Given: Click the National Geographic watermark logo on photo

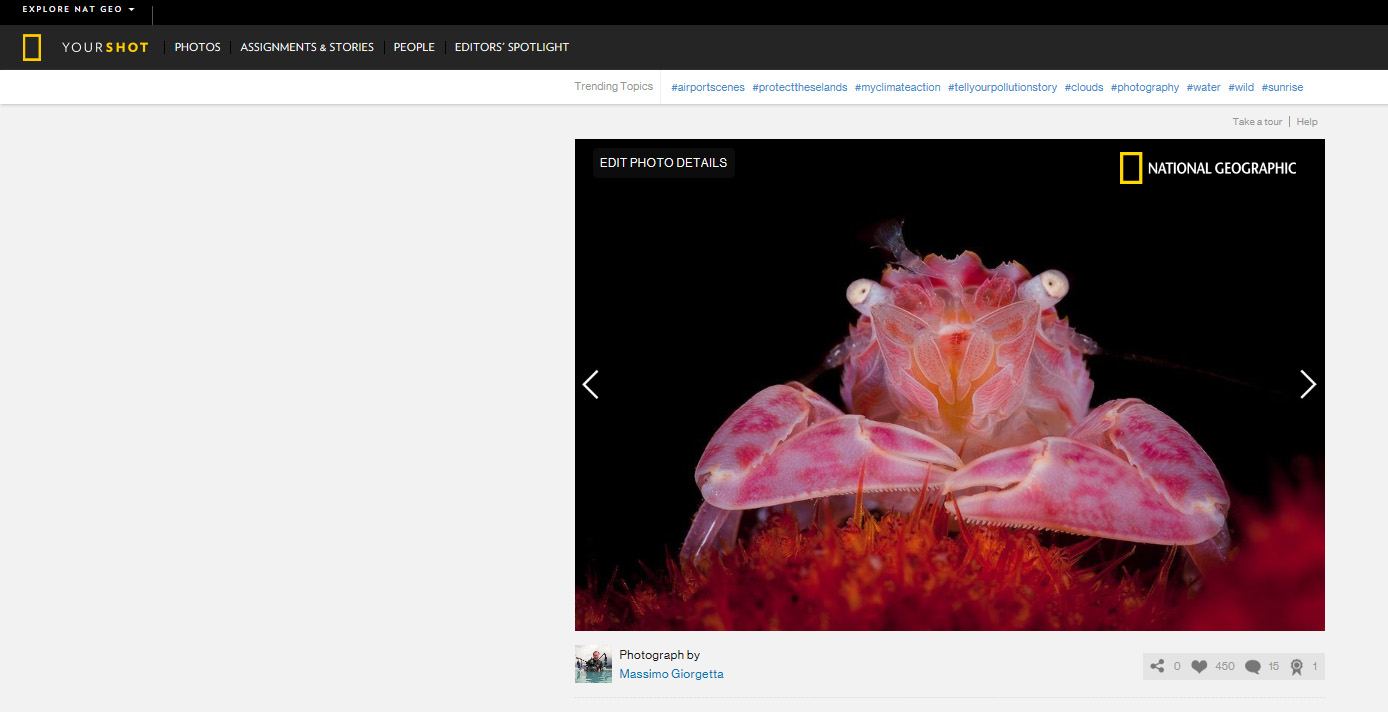Looking at the screenshot, I should 1207,168.
